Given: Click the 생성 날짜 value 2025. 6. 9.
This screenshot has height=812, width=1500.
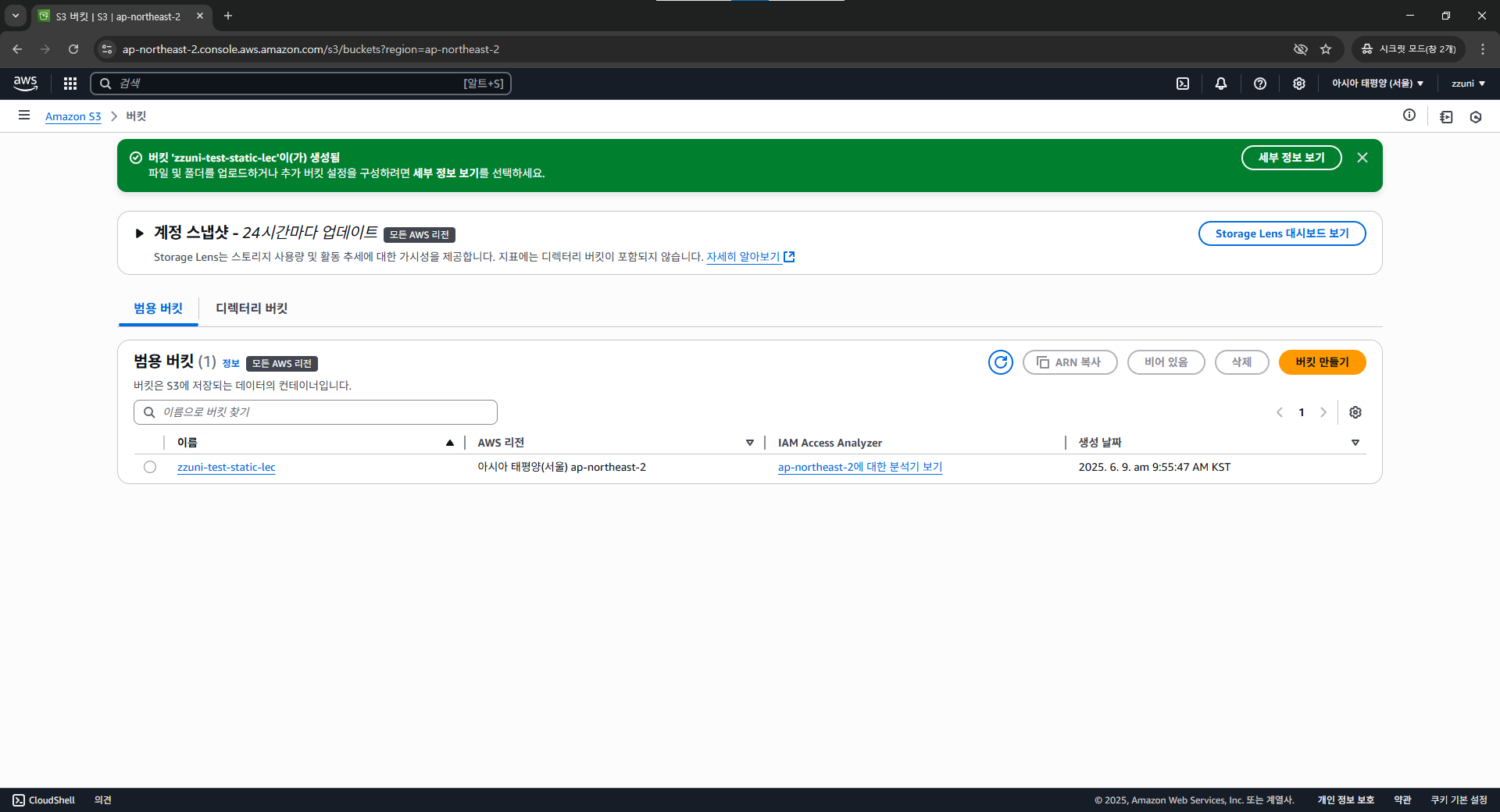Looking at the screenshot, I should (1155, 467).
